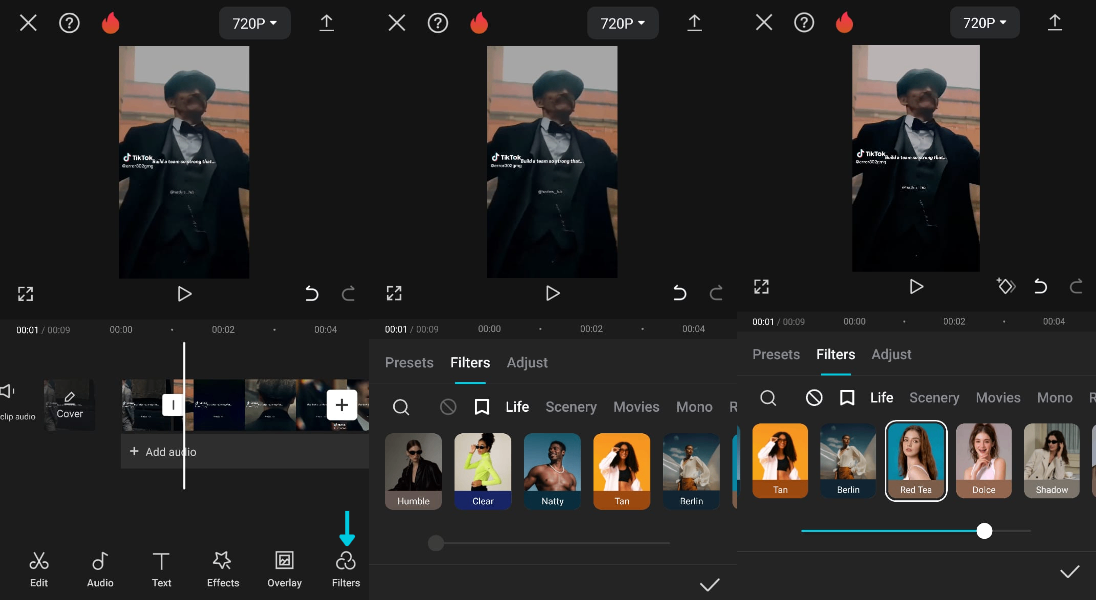The image size is (1100, 600).
Task: Tap the flame icon in left screen
Action: coord(111,23)
